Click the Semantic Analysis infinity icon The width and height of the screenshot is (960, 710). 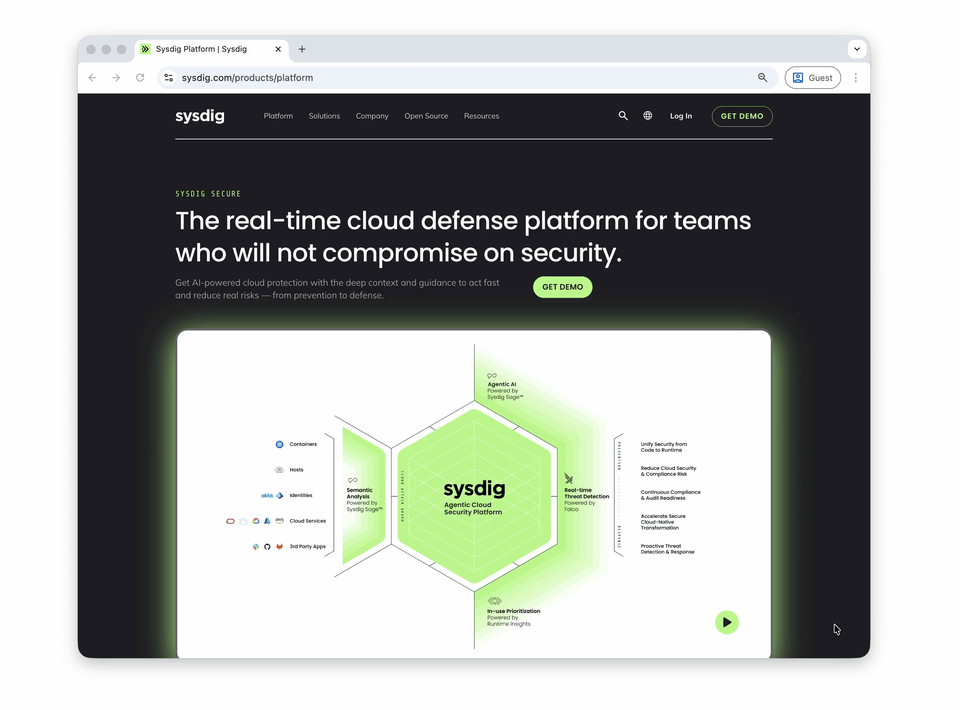pyautogui.click(x=353, y=480)
